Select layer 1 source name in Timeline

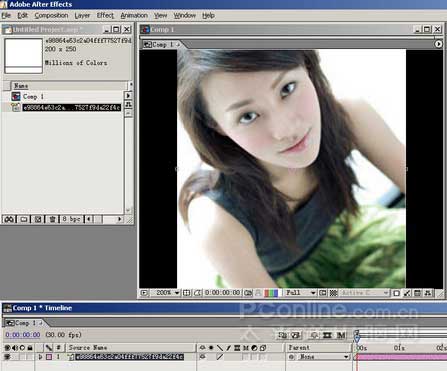coord(129,357)
